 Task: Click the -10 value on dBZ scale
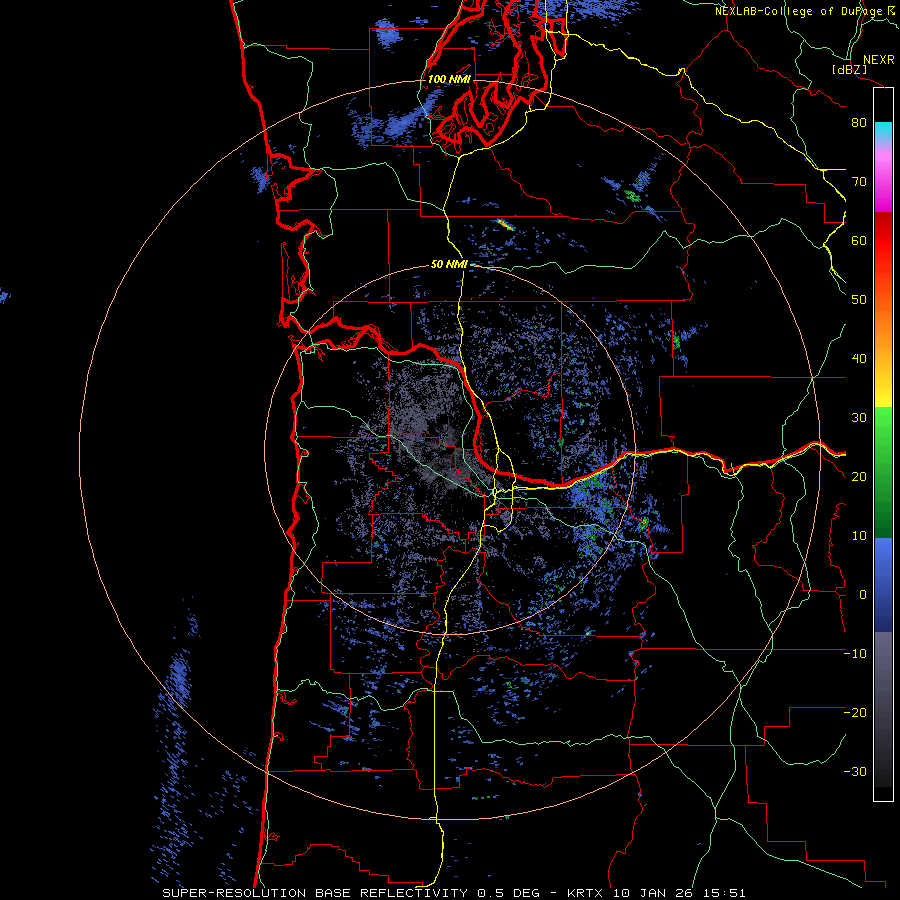tap(855, 654)
